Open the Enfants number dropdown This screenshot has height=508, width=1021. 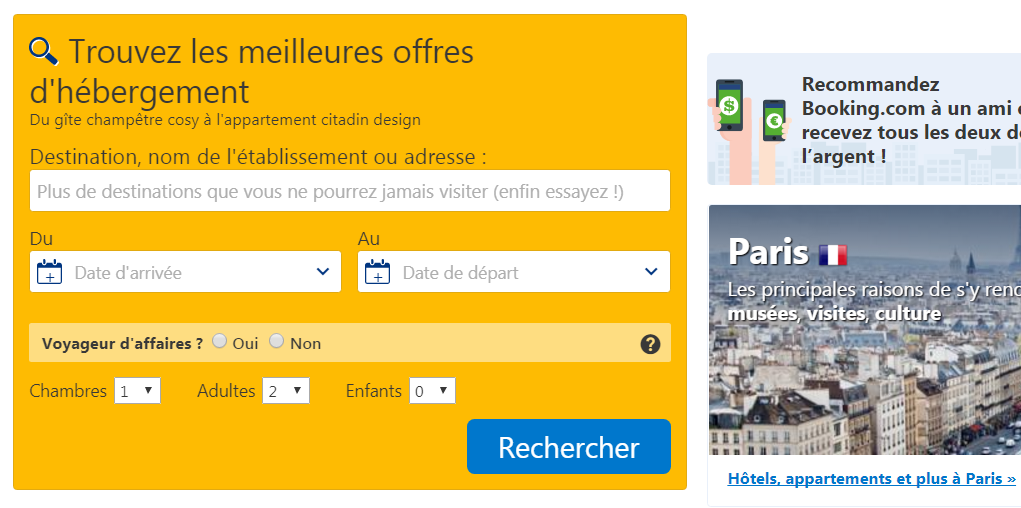(432, 391)
